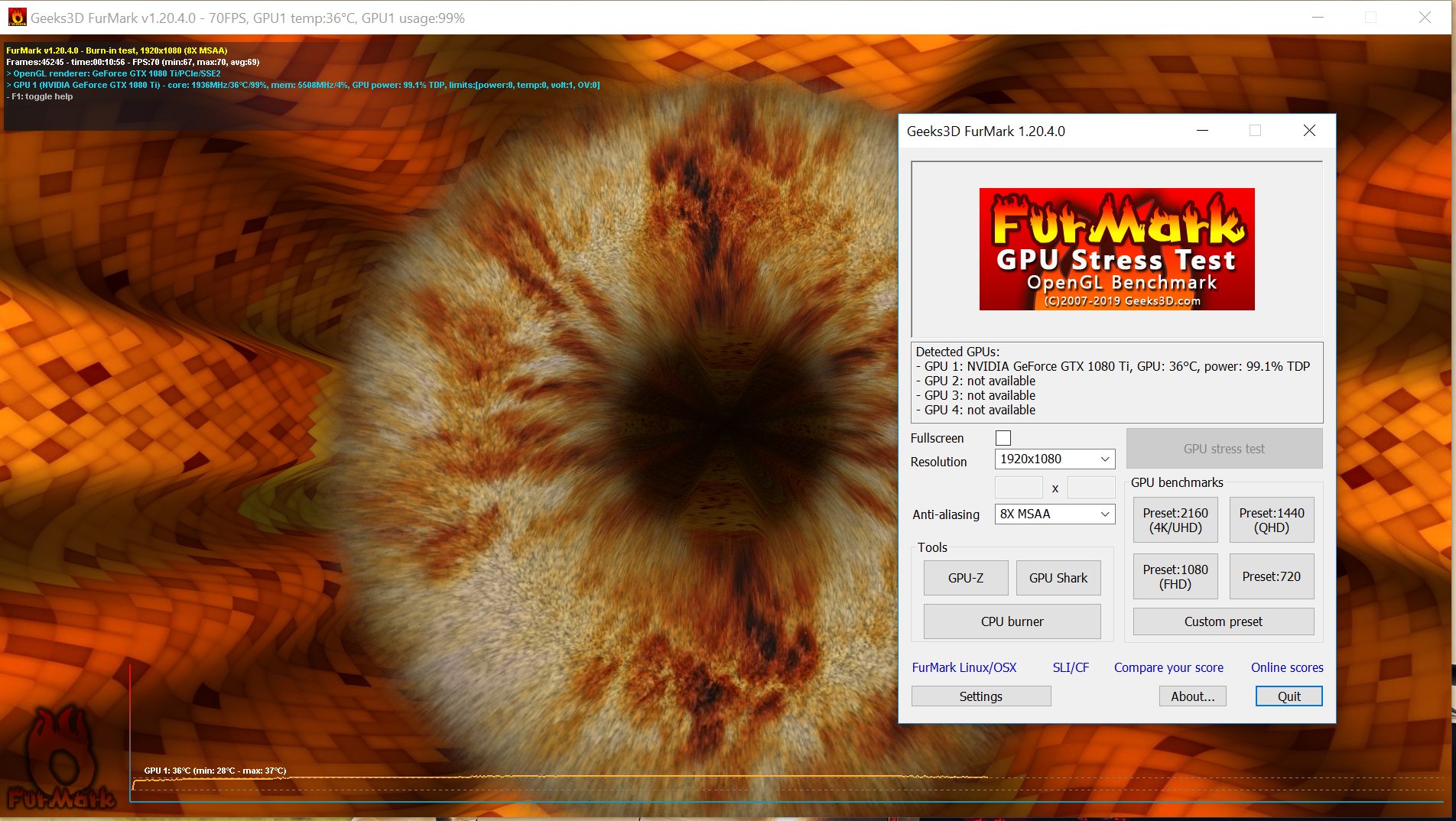Click the 'GPU 2: not available' line
The height and width of the screenshot is (821, 1456).
click(976, 381)
